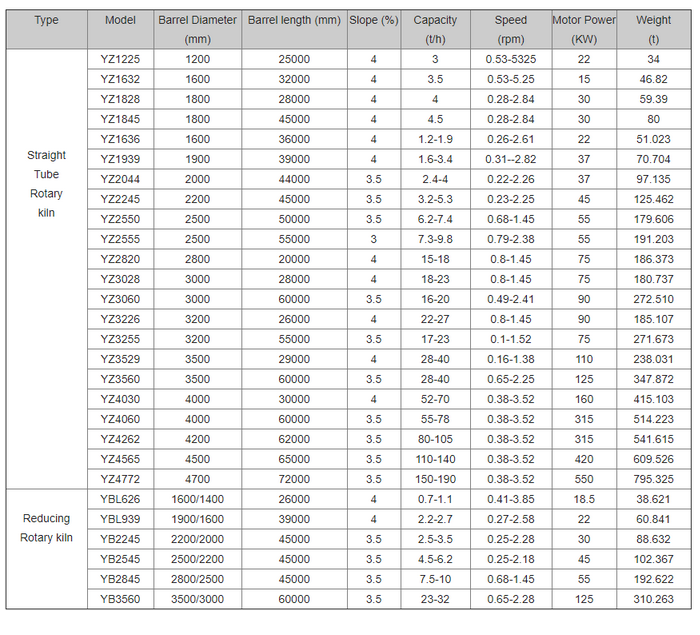Click the Motor Power (KW) header
The width and height of the screenshot is (700, 635).
coord(584,29)
